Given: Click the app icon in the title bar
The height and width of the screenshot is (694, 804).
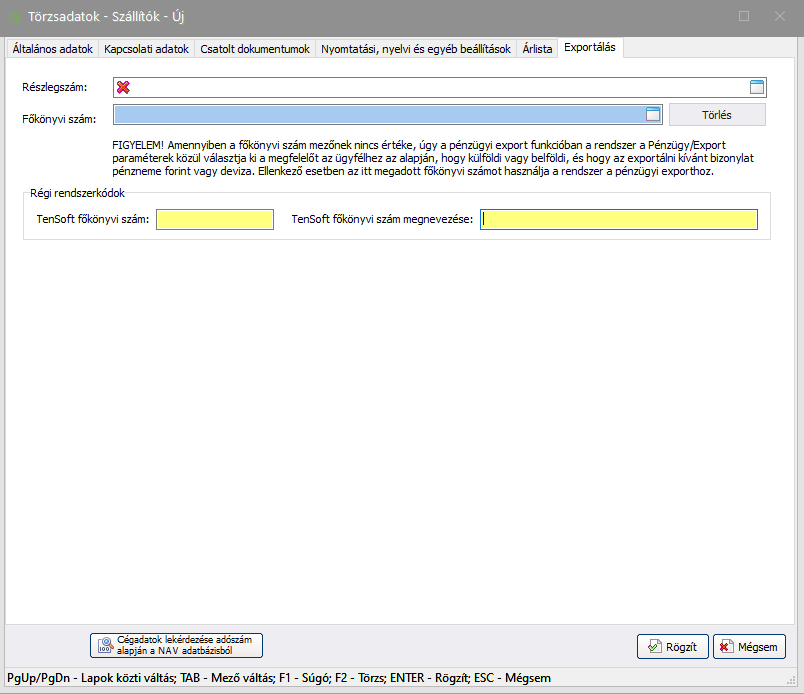Looking at the screenshot, I should [15, 16].
